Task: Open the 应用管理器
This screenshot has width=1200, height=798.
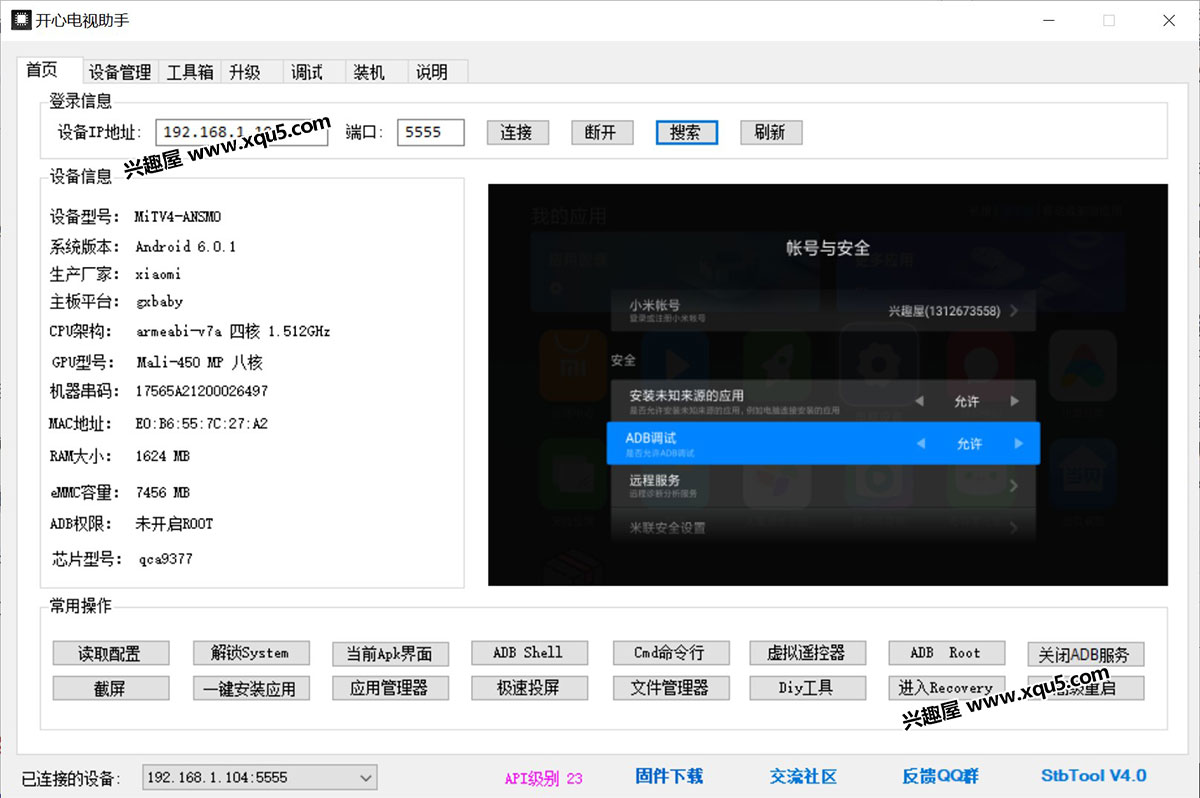Action: (390, 688)
